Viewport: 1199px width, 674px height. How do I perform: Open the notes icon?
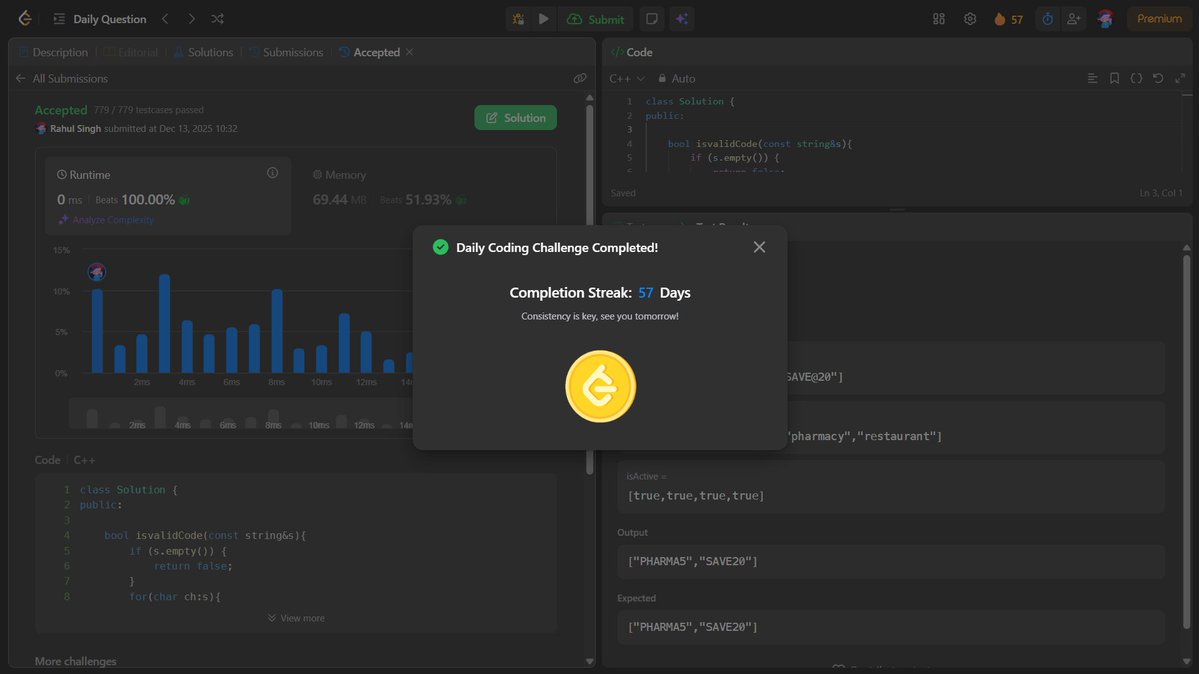[x=651, y=19]
